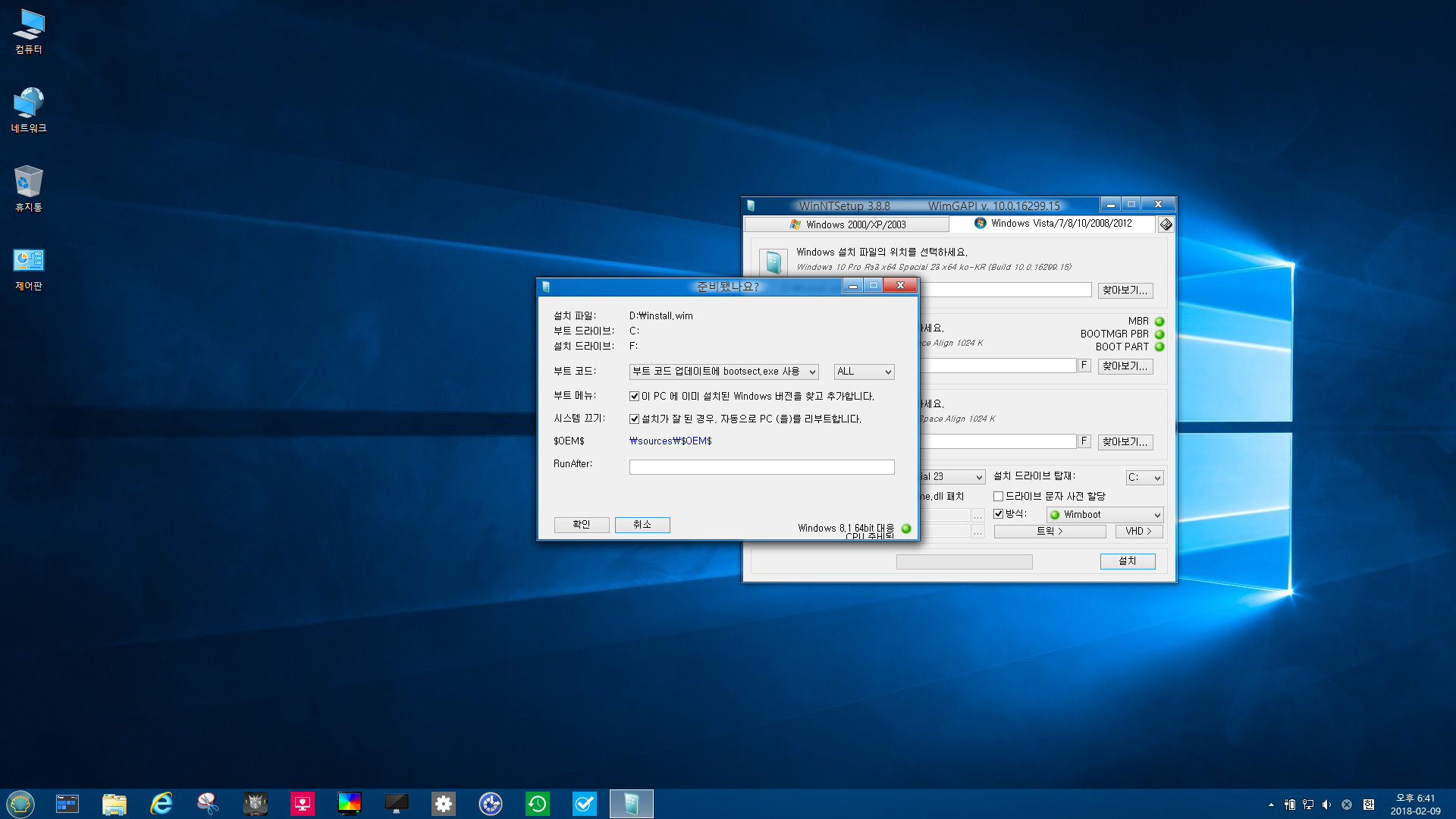Click the BOOT PART green status light
1456x819 pixels.
(x=1159, y=347)
